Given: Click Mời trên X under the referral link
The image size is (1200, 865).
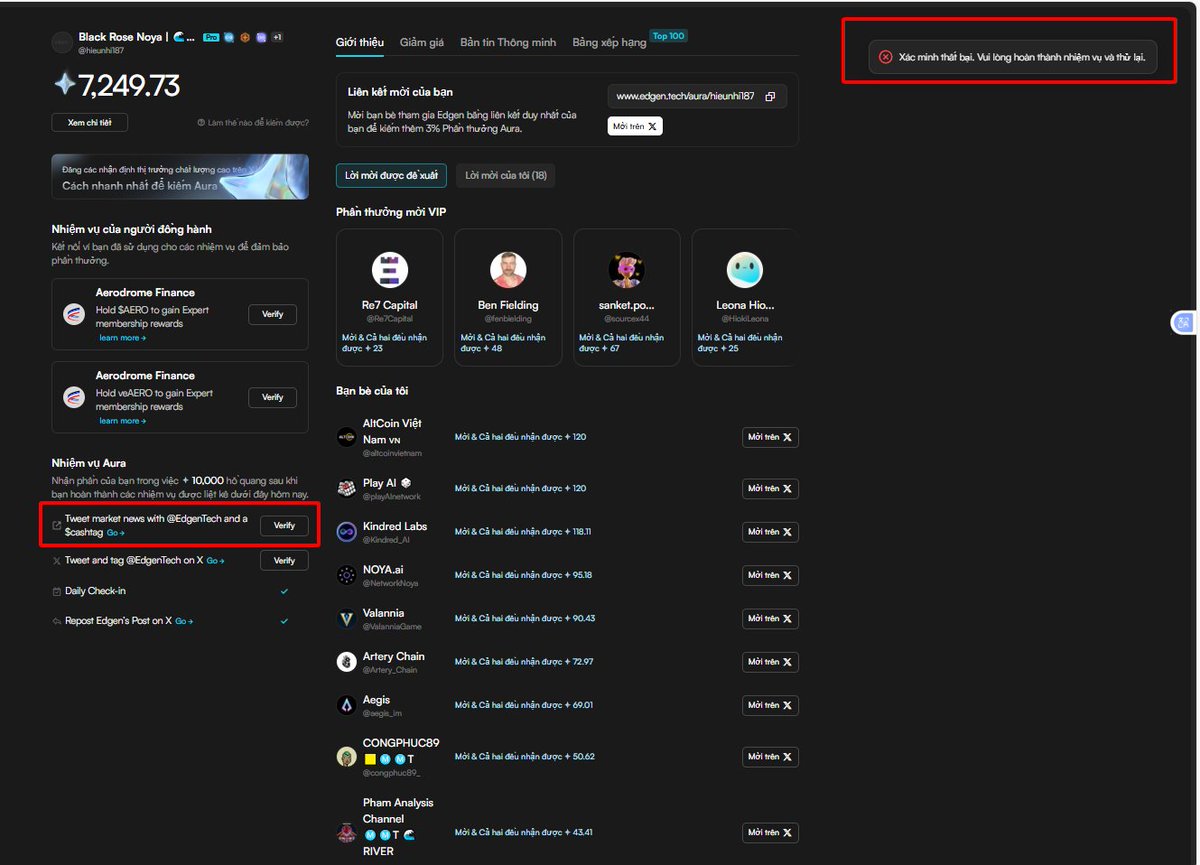Looking at the screenshot, I should coord(635,127).
